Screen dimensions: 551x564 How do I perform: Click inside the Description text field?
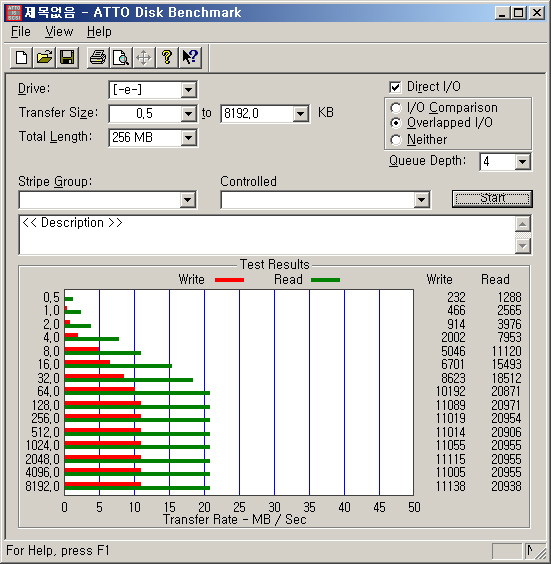pyautogui.click(x=267, y=235)
